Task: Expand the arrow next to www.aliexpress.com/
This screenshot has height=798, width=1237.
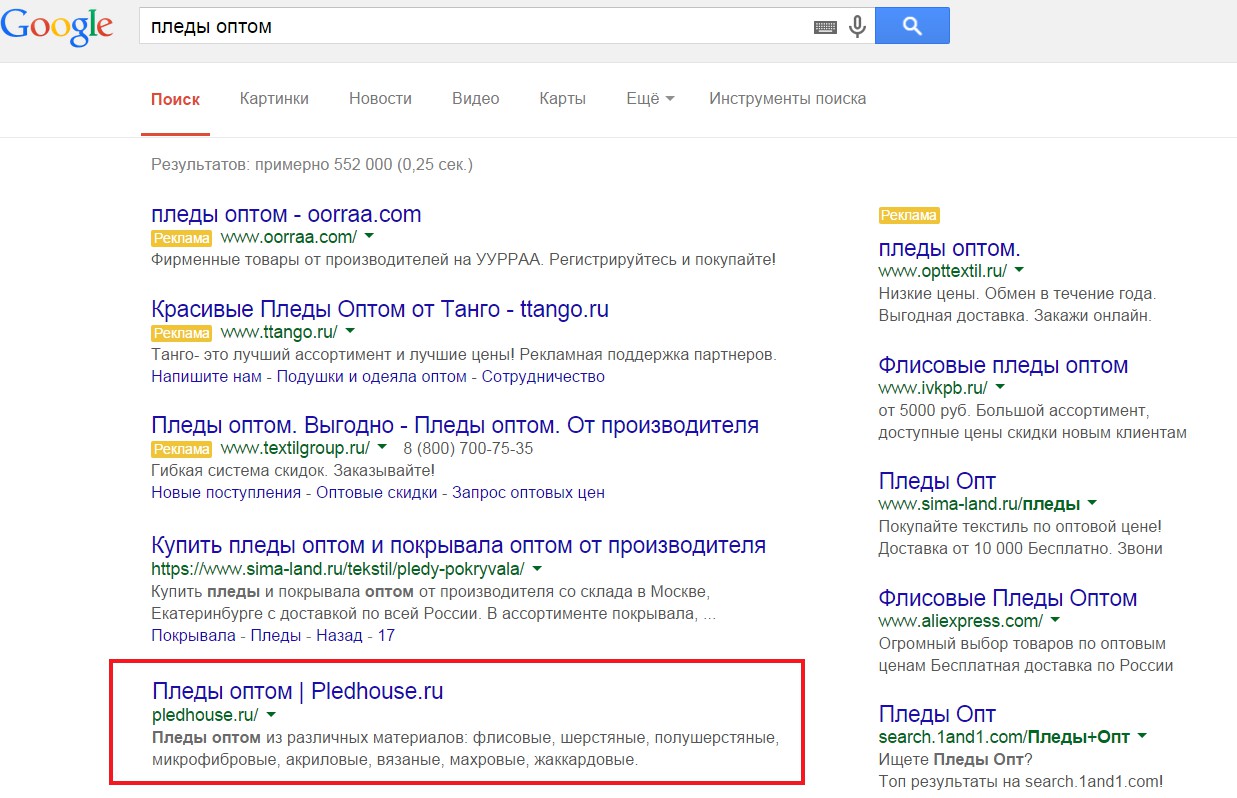Action: coord(1056,621)
